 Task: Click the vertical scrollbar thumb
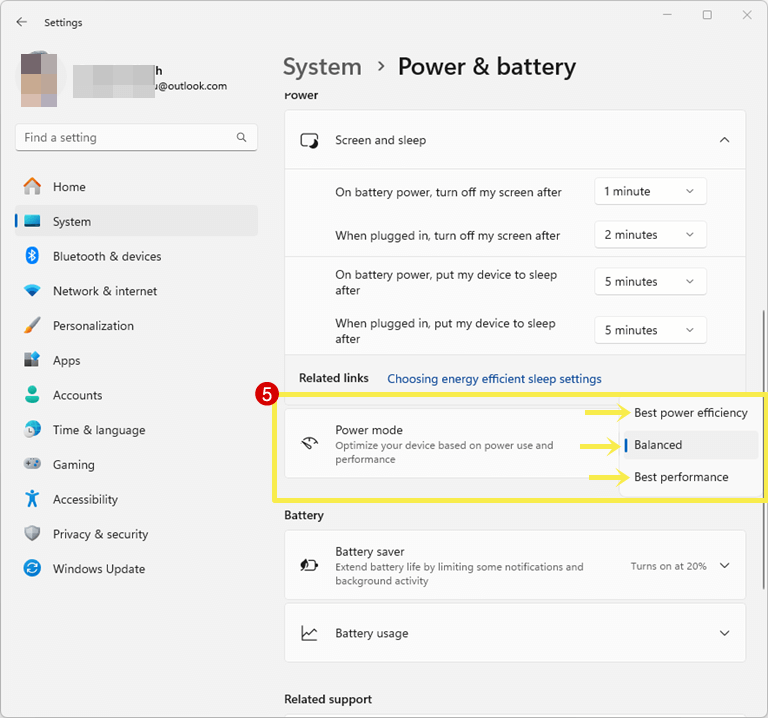(764, 449)
